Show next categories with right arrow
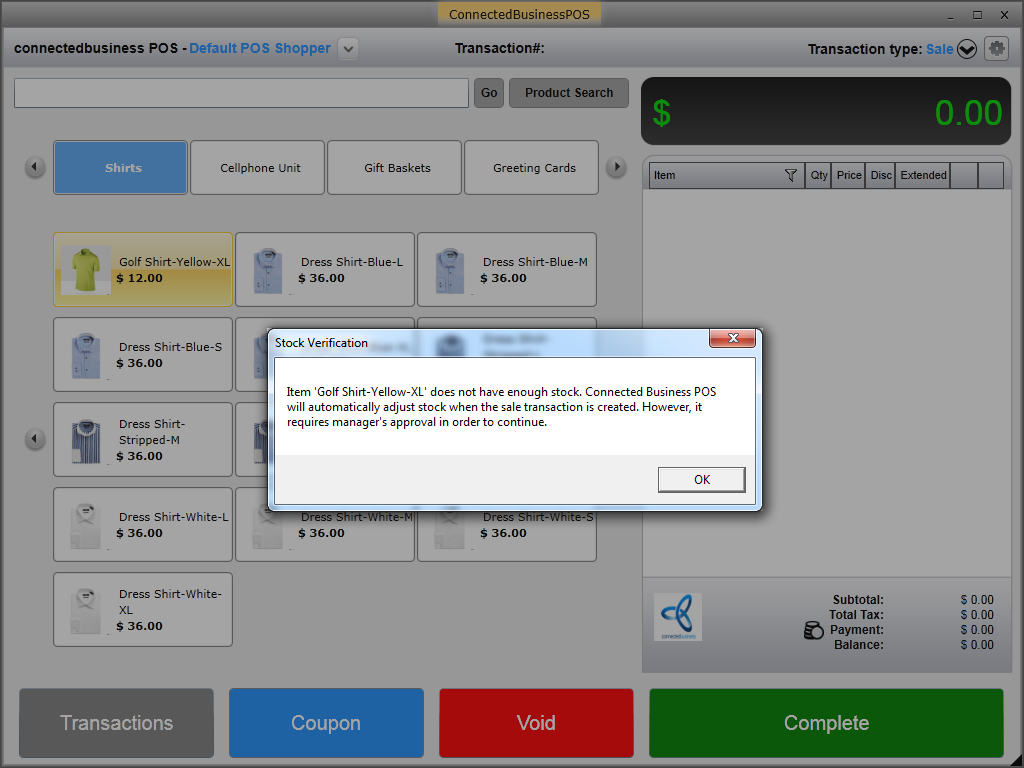Viewport: 1024px width, 768px height. tap(616, 167)
